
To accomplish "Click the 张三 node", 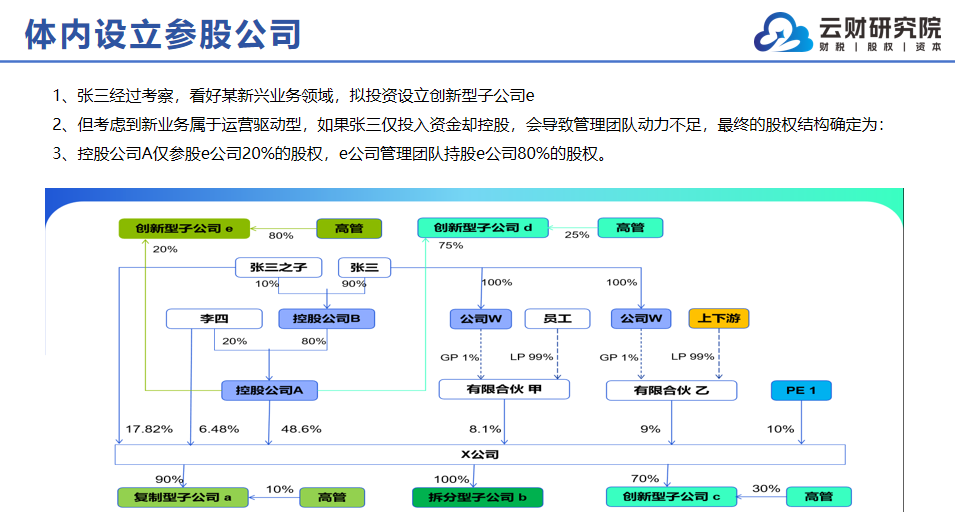I will point(364,267).
